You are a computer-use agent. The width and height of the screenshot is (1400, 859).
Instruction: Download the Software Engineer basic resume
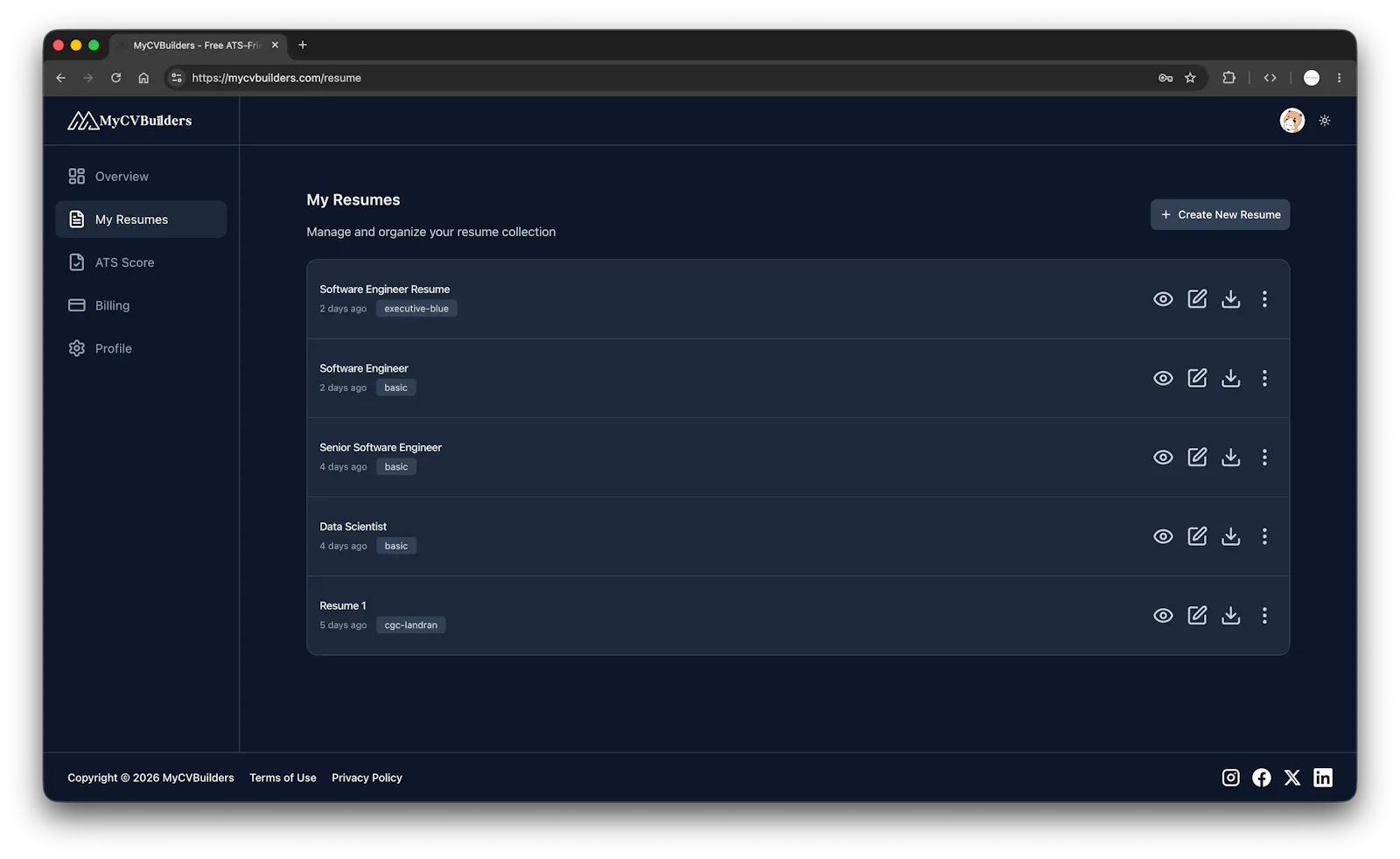(1231, 378)
